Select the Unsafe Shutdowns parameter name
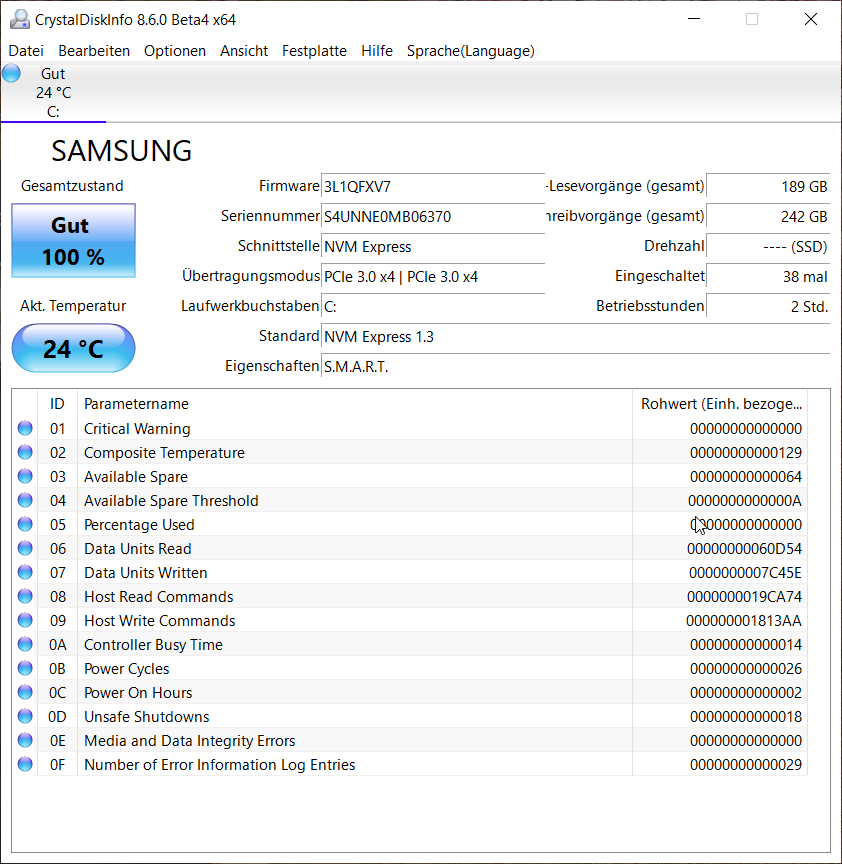This screenshot has height=864, width=842. 147,716
